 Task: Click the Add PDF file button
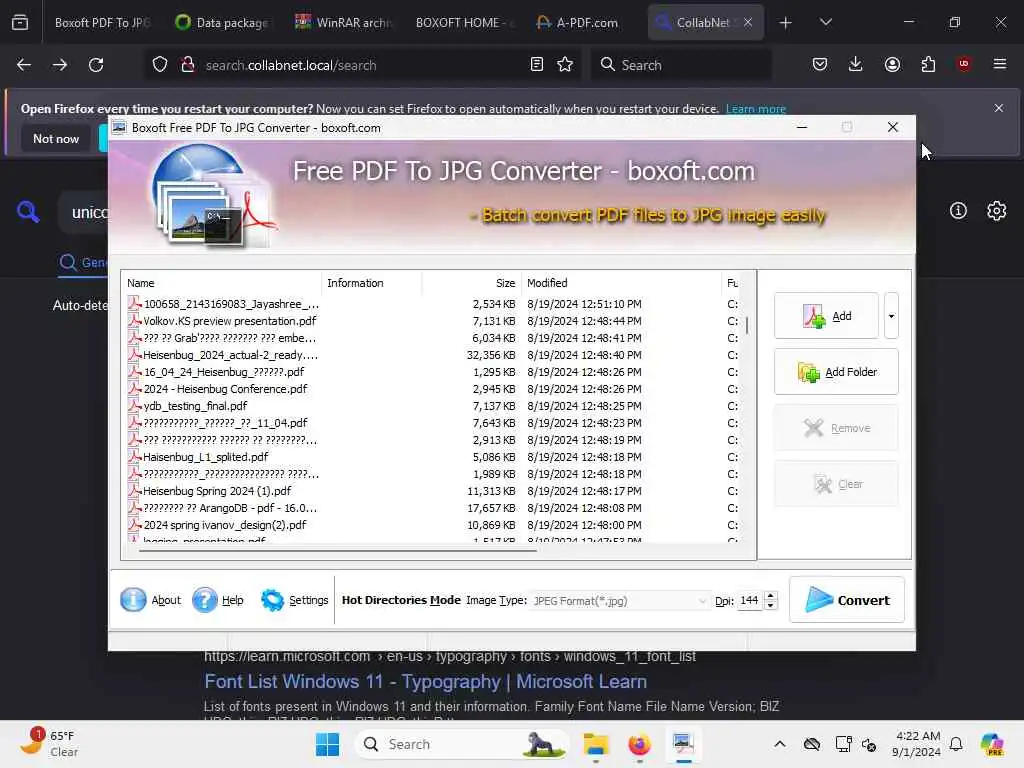(x=826, y=316)
